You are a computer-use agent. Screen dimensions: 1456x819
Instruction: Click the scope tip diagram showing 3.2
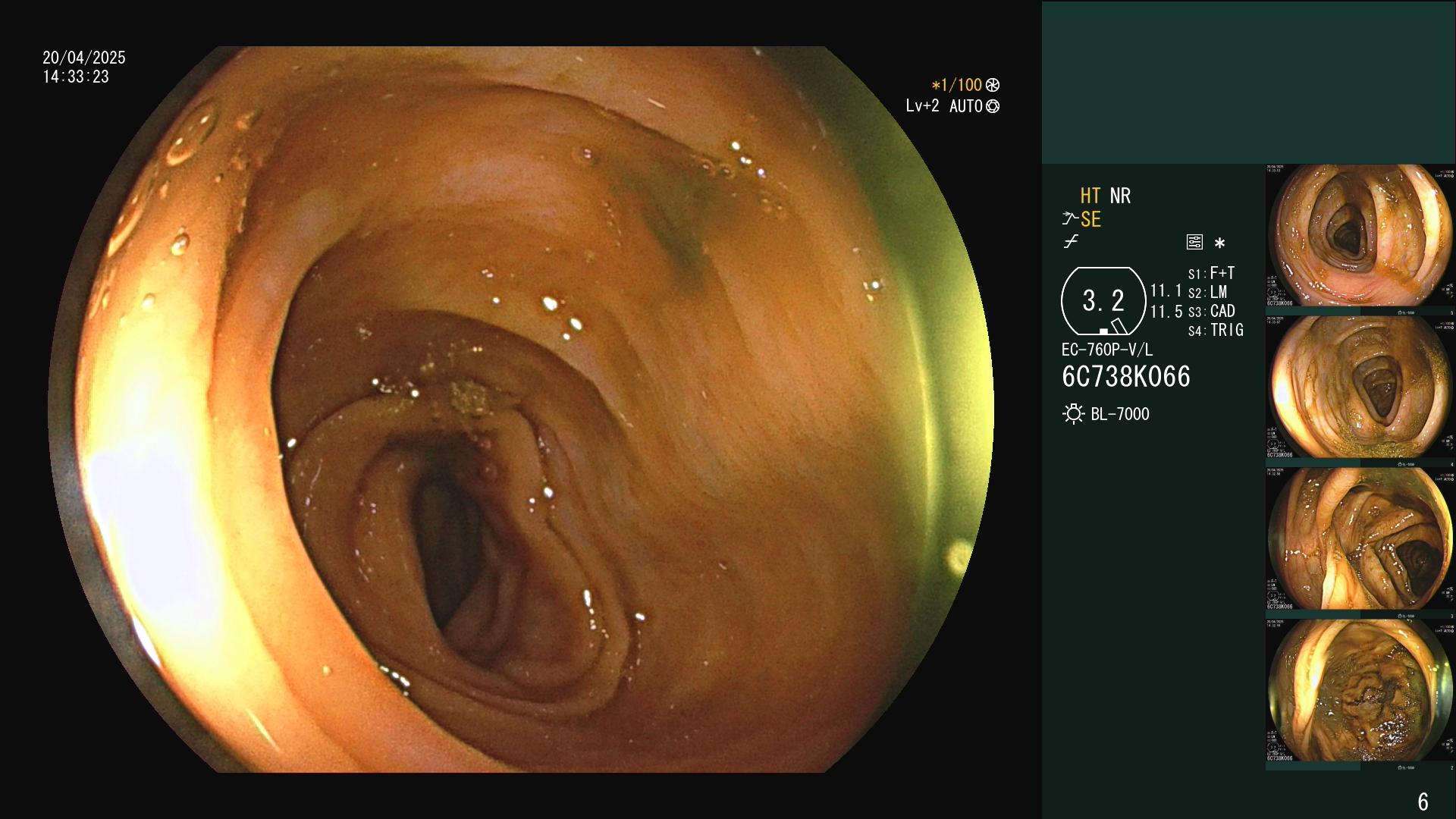1103,301
